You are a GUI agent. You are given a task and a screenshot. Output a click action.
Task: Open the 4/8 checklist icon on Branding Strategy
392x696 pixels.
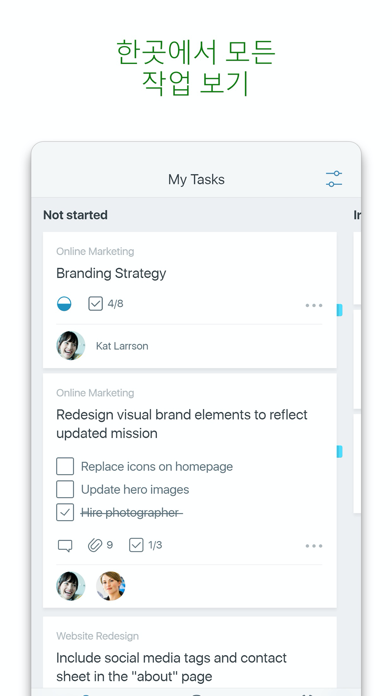(95, 304)
